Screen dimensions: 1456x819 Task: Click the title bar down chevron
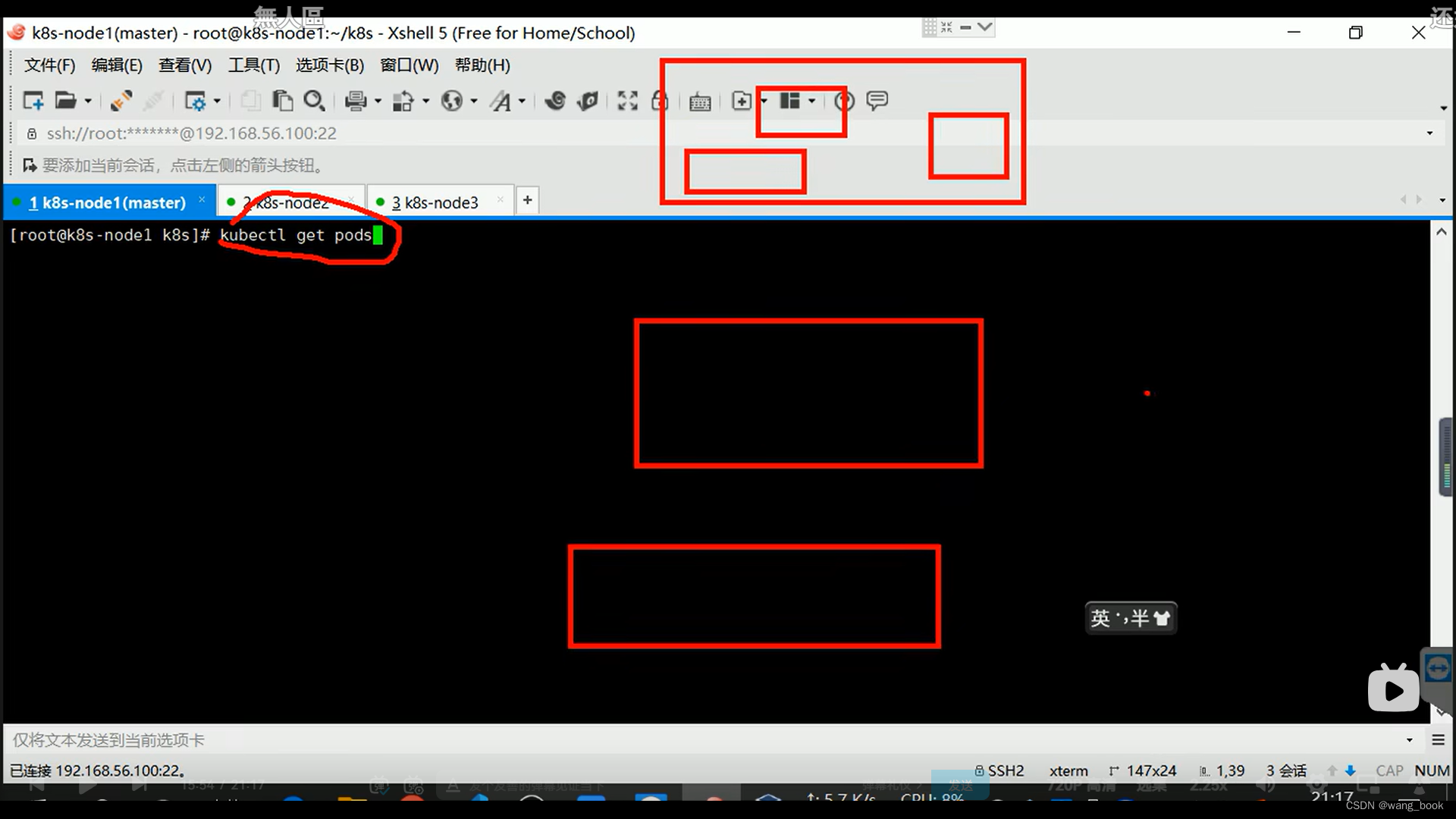[x=984, y=27]
